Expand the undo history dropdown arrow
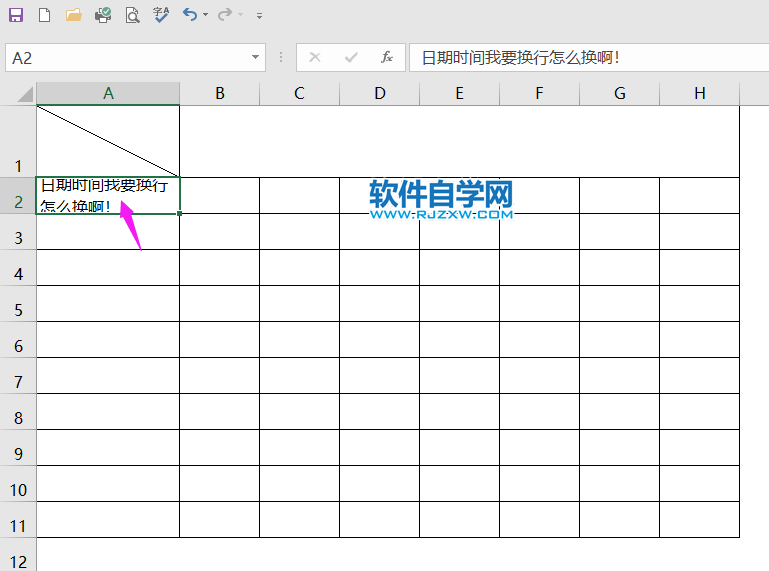The width and height of the screenshot is (769, 571). pos(205,15)
